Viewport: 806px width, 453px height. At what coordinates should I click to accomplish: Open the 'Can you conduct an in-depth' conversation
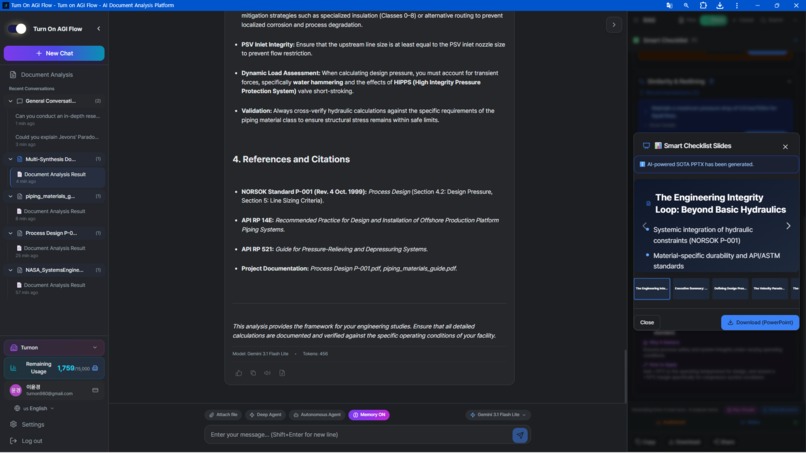[57, 119]
